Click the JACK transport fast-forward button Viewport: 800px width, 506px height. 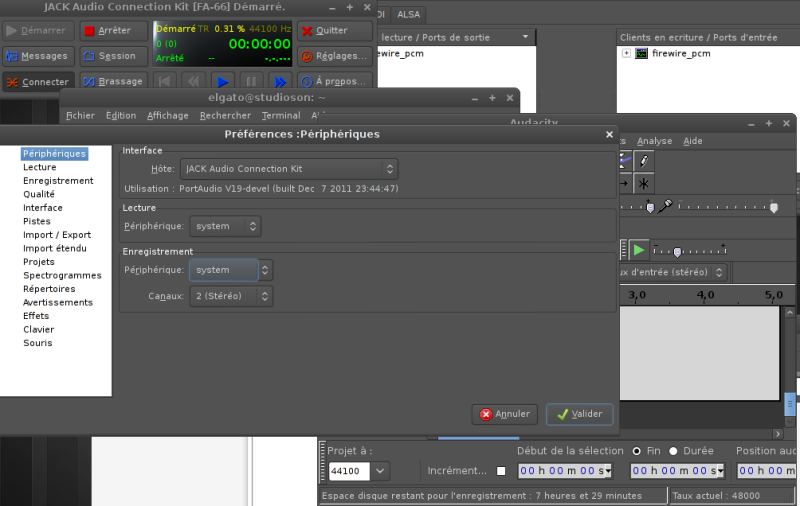tap(280, 81)
